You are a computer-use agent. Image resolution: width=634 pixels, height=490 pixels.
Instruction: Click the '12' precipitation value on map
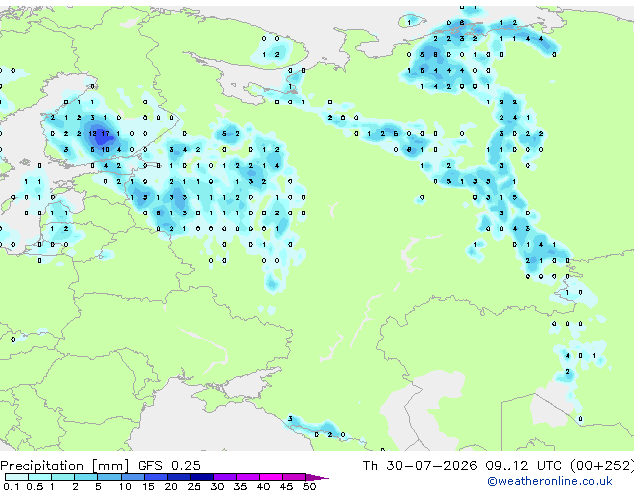92,133
